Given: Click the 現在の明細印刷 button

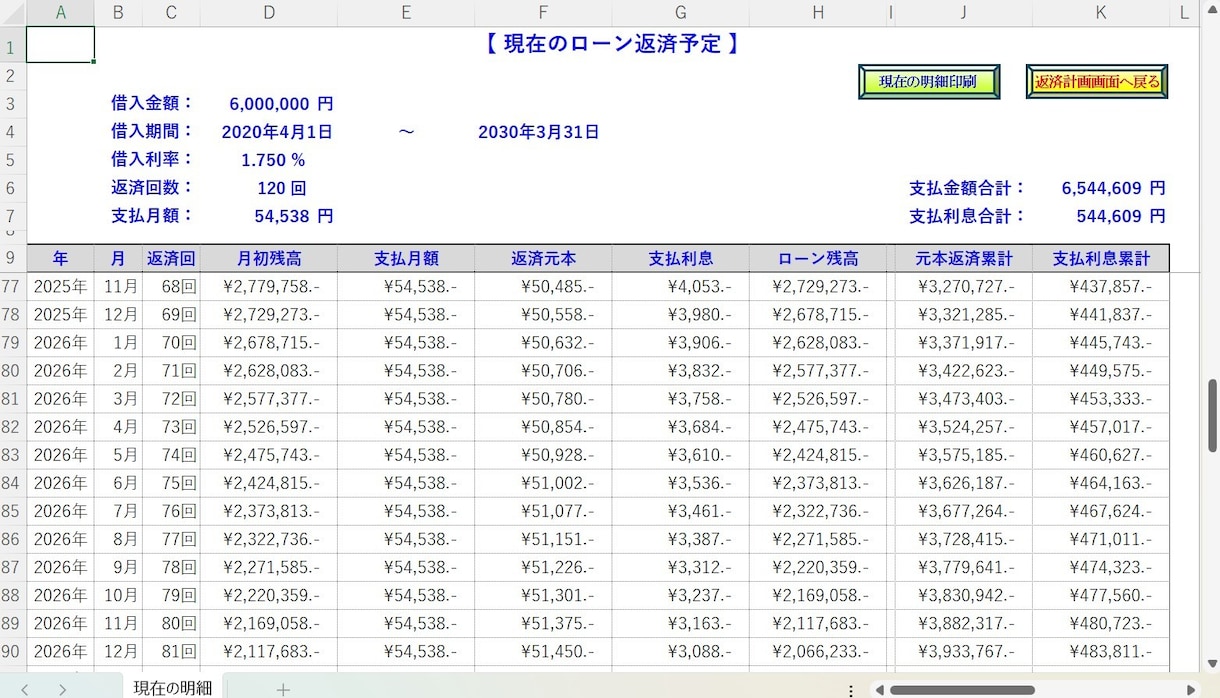Looking at the screenshot, I should tap(929, 82).
